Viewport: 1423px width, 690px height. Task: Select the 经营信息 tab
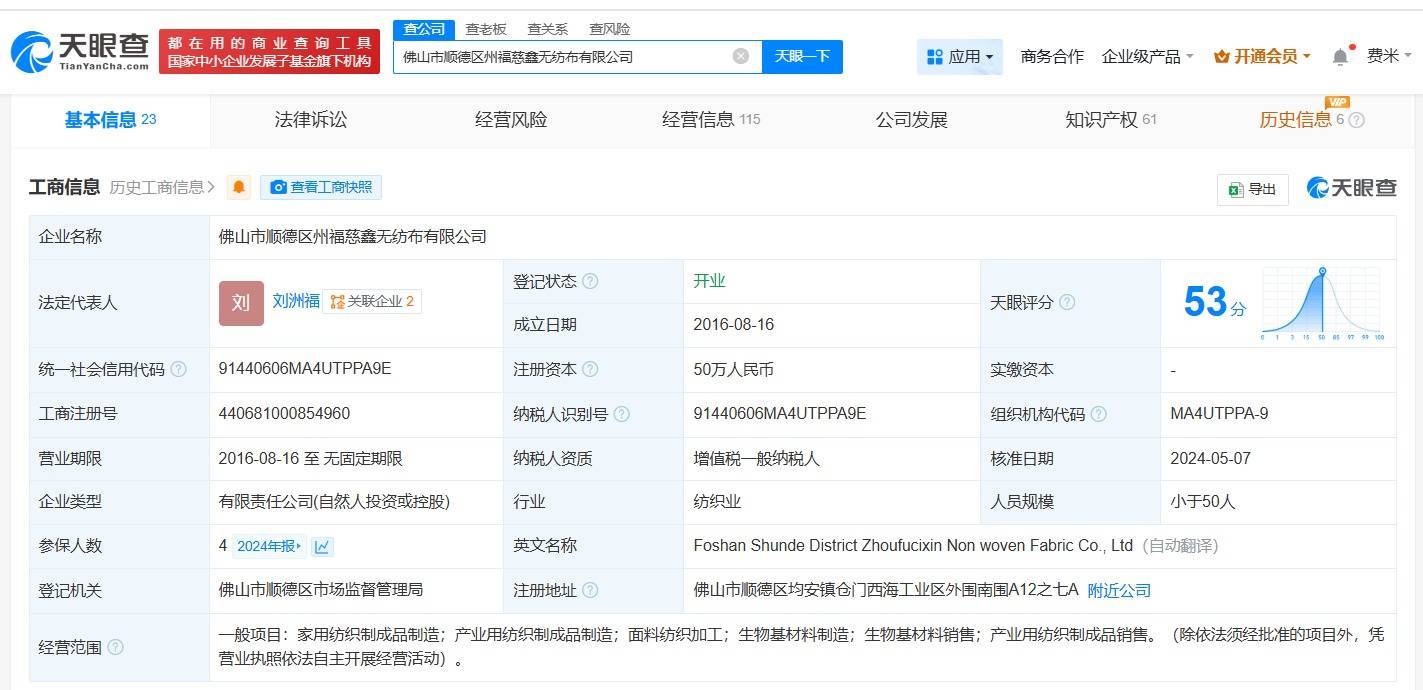711,120
